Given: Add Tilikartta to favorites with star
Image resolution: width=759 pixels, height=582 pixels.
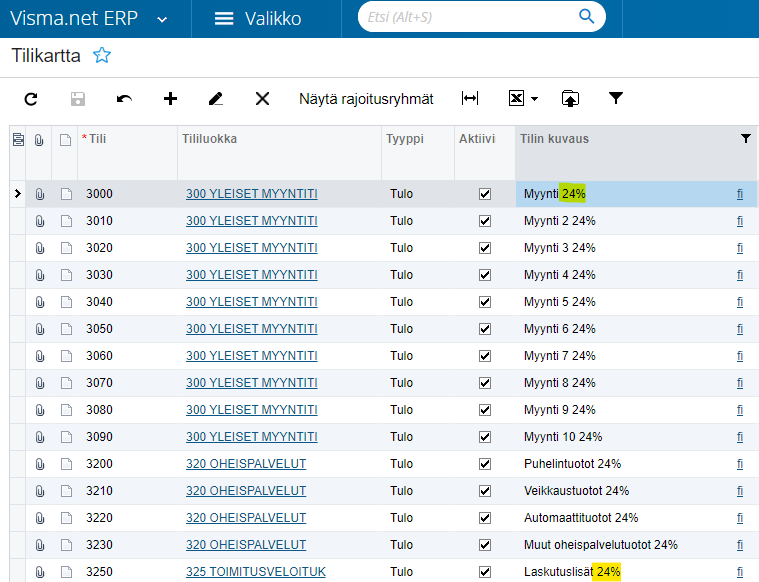Looking at the screenshot, I should click(102, 55).
